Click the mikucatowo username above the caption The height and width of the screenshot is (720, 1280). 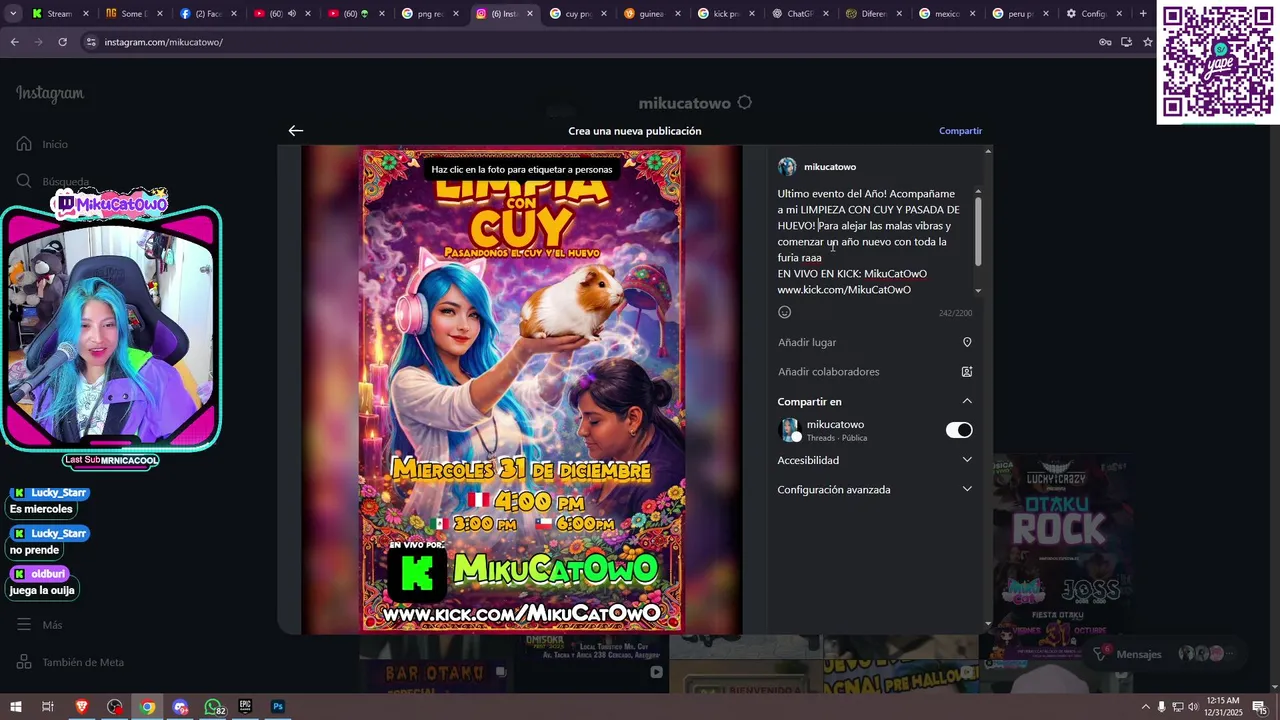(x=830, y=167)
